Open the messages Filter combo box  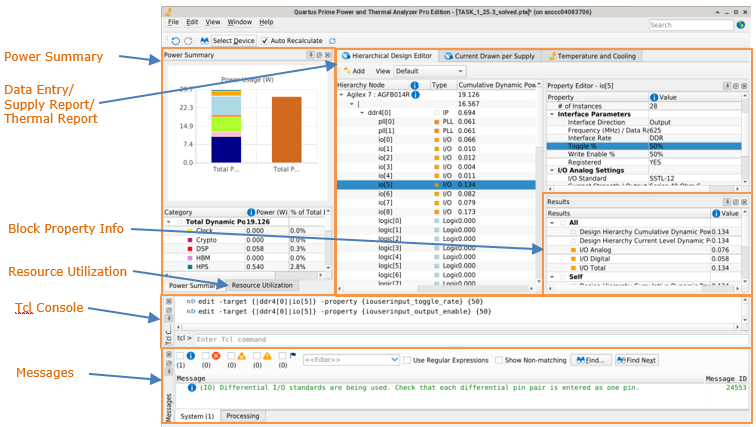click(350, 360)
